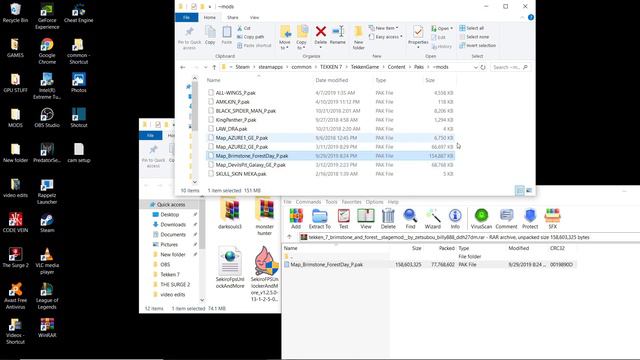Click the WinRAR Test icon
640x360 pixels.
point(344,218)
